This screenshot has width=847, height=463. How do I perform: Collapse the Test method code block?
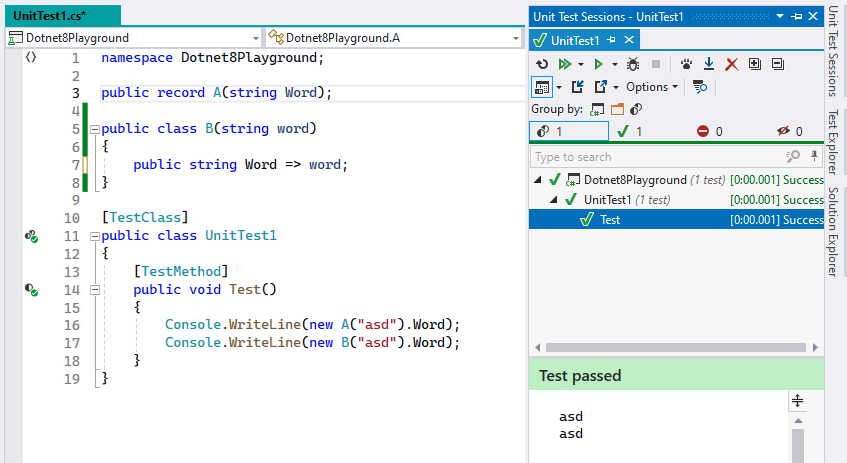point(95,290)
